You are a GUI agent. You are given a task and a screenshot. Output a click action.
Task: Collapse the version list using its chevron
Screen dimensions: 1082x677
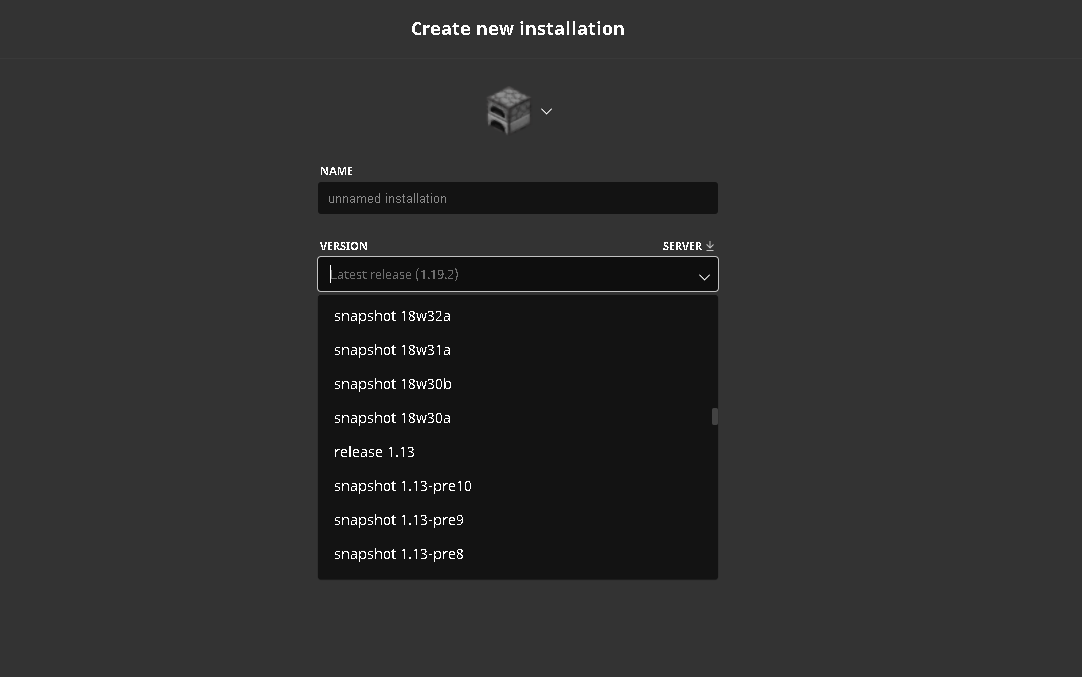704,276
